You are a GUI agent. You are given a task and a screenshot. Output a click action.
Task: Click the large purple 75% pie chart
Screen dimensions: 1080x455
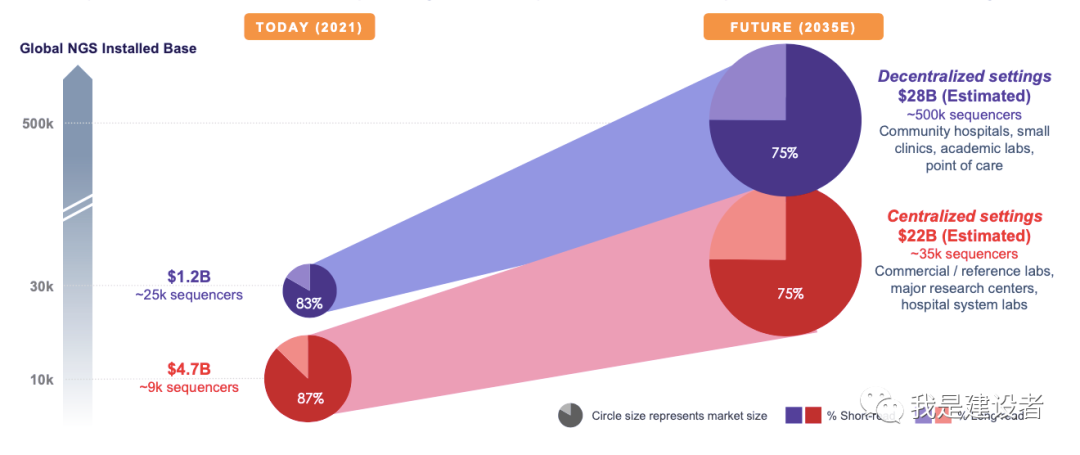pos(785,120)
